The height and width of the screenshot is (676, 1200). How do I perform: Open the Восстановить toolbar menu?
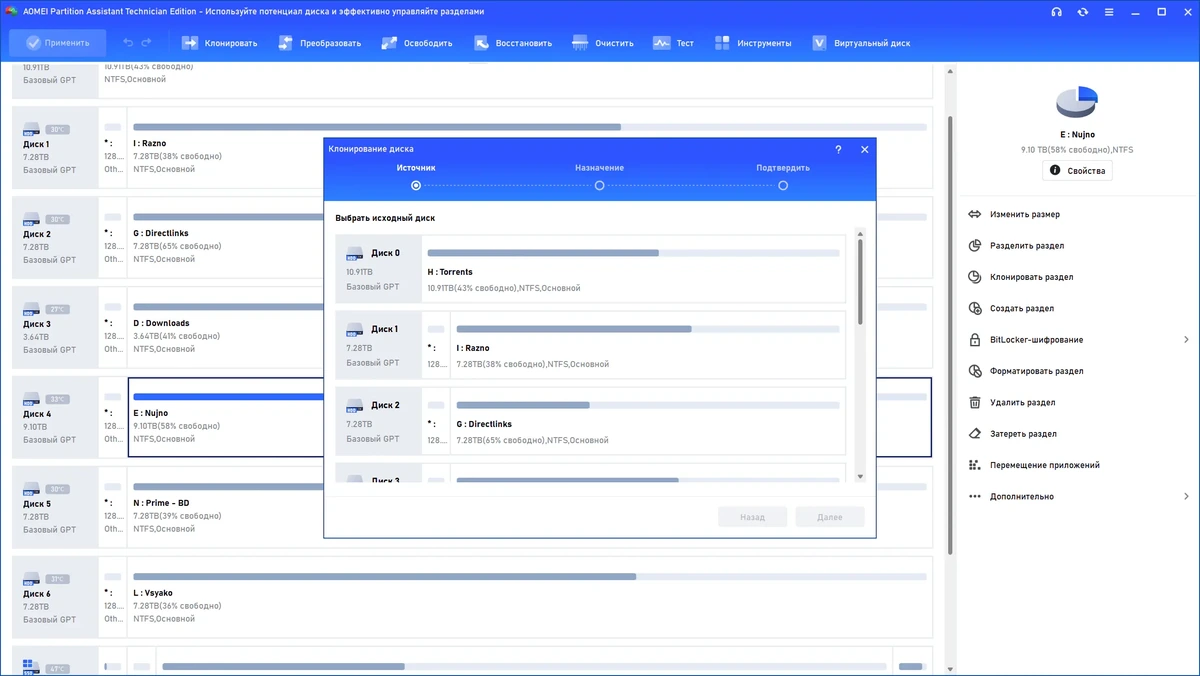[x=513, y=43]
